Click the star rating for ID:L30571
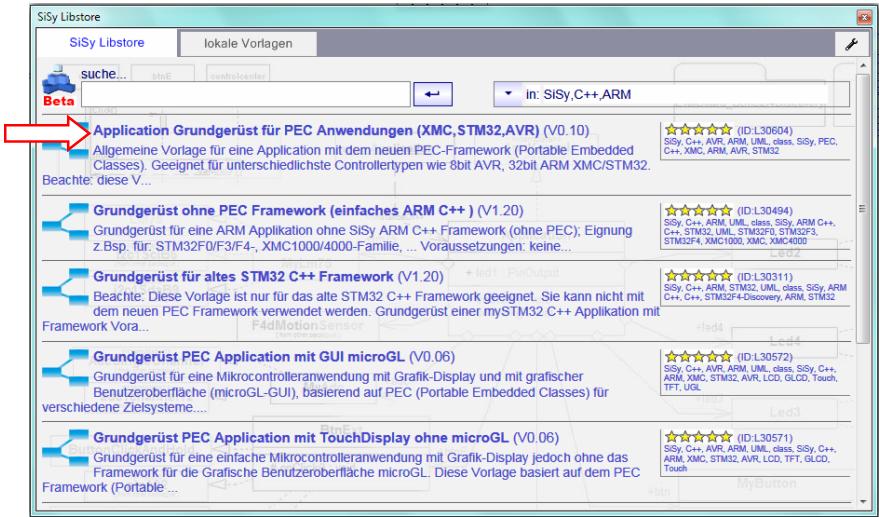 [698, 437]
